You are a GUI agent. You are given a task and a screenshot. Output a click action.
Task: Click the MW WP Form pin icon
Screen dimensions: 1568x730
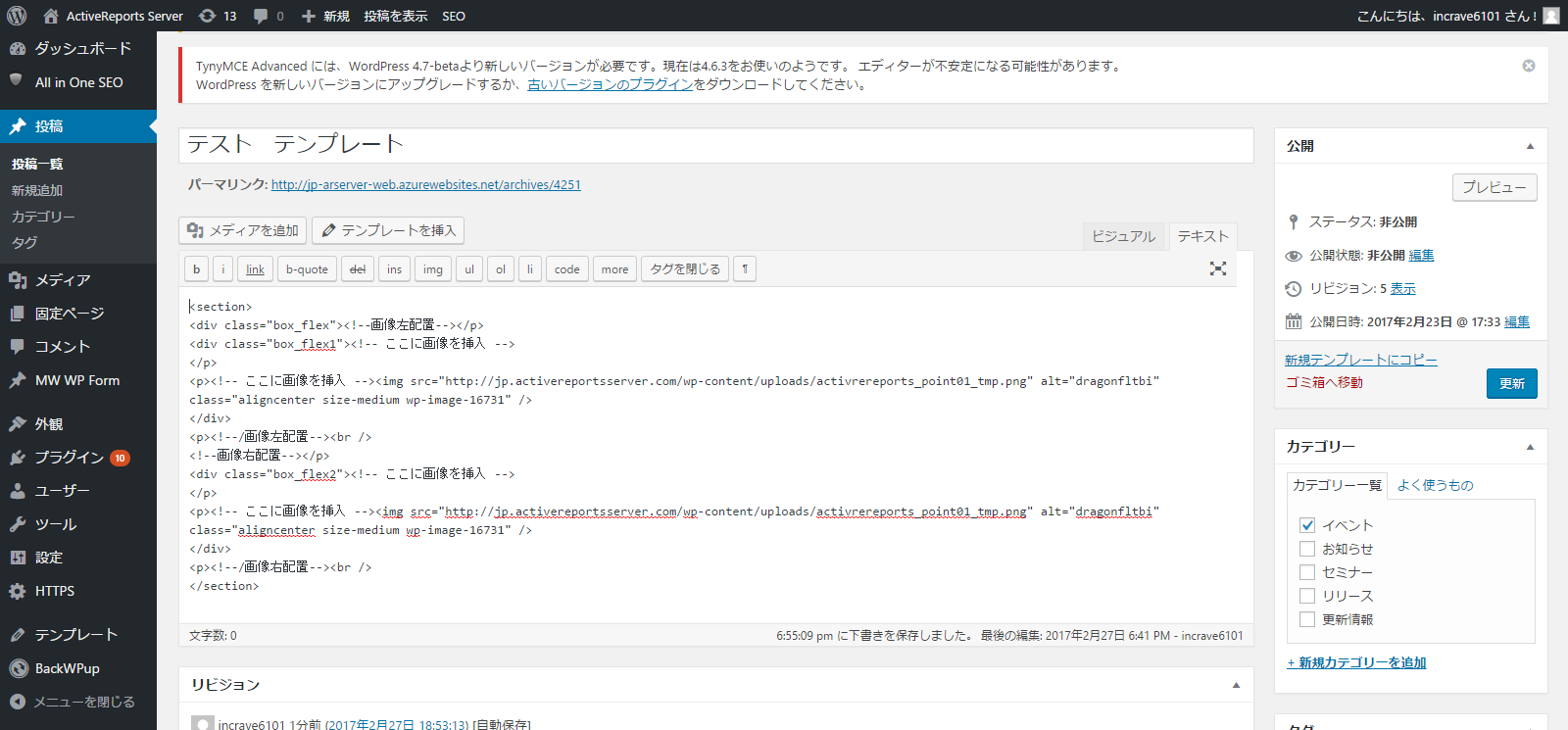(x=18, y=380)
